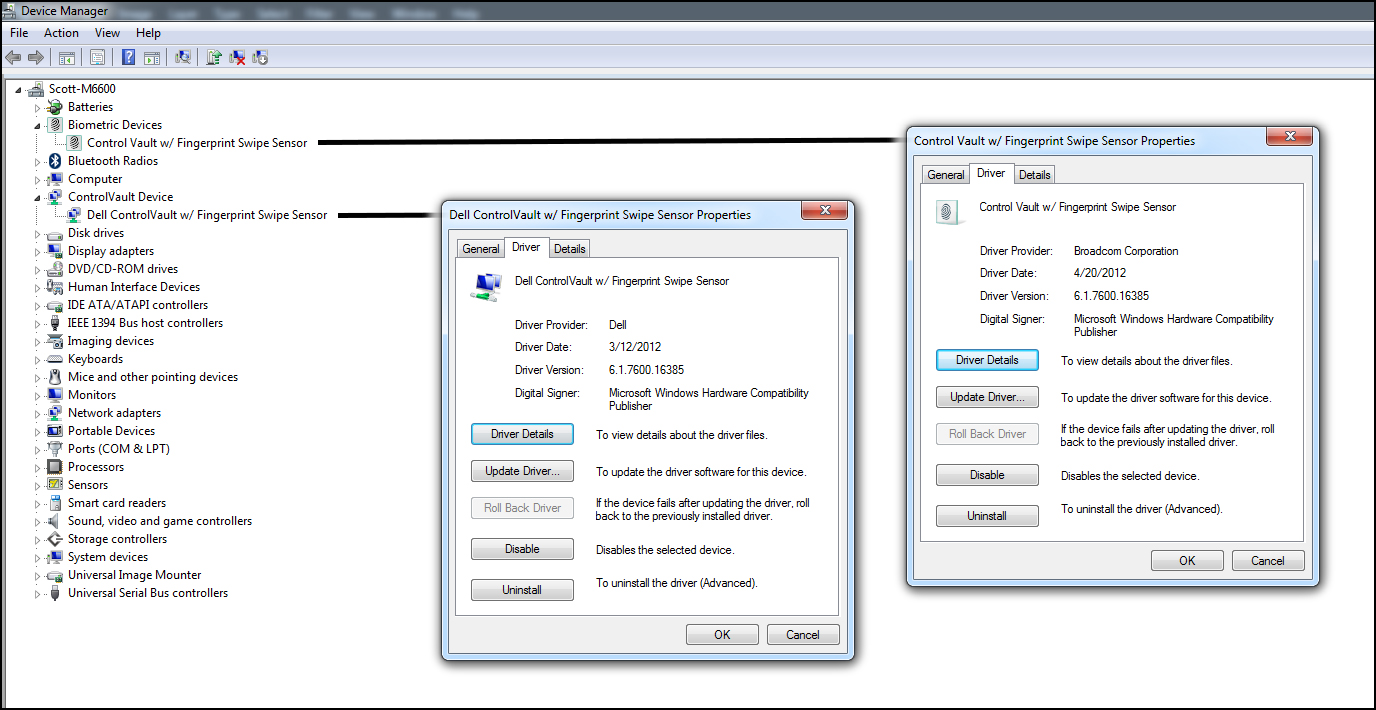1376x710 pixels.
Task: Click the Update Driver Software toolbar icon
Action: click(214, 57)
